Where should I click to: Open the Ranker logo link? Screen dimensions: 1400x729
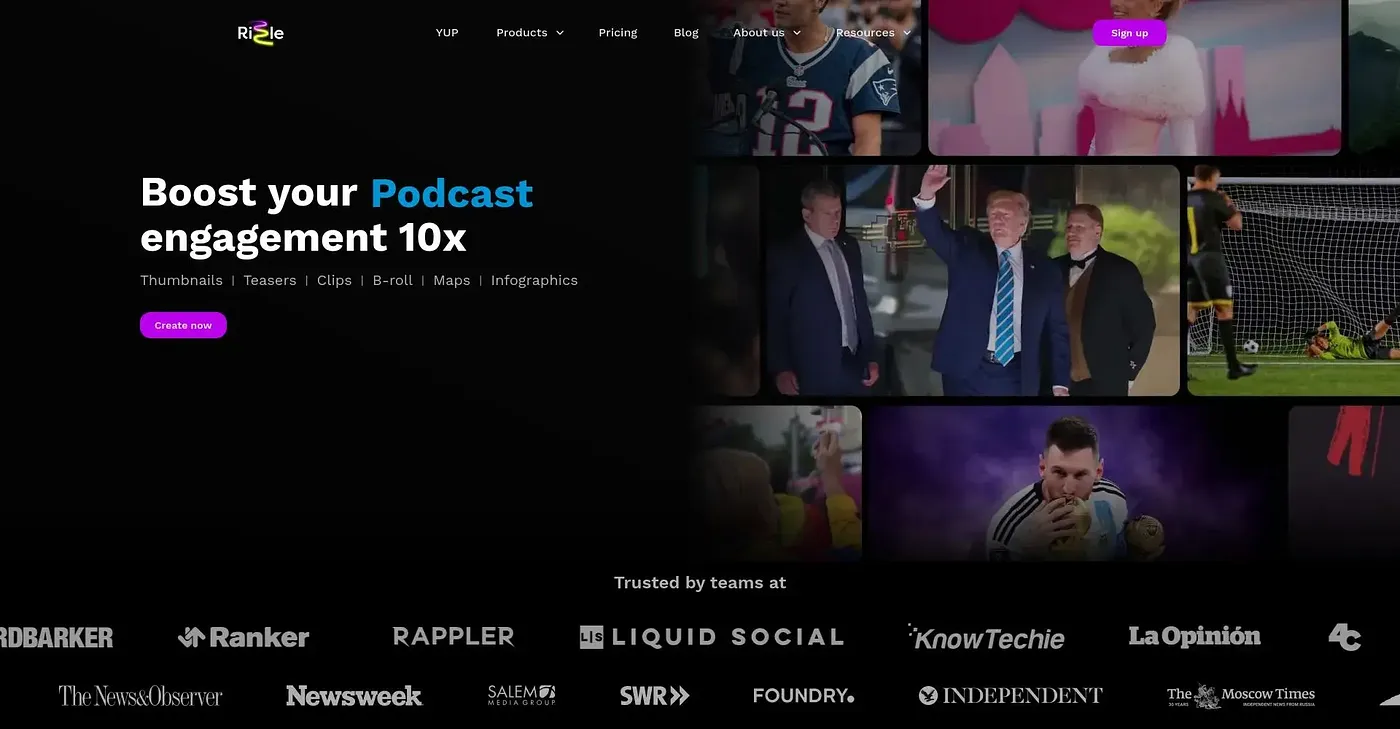point(243,637)
